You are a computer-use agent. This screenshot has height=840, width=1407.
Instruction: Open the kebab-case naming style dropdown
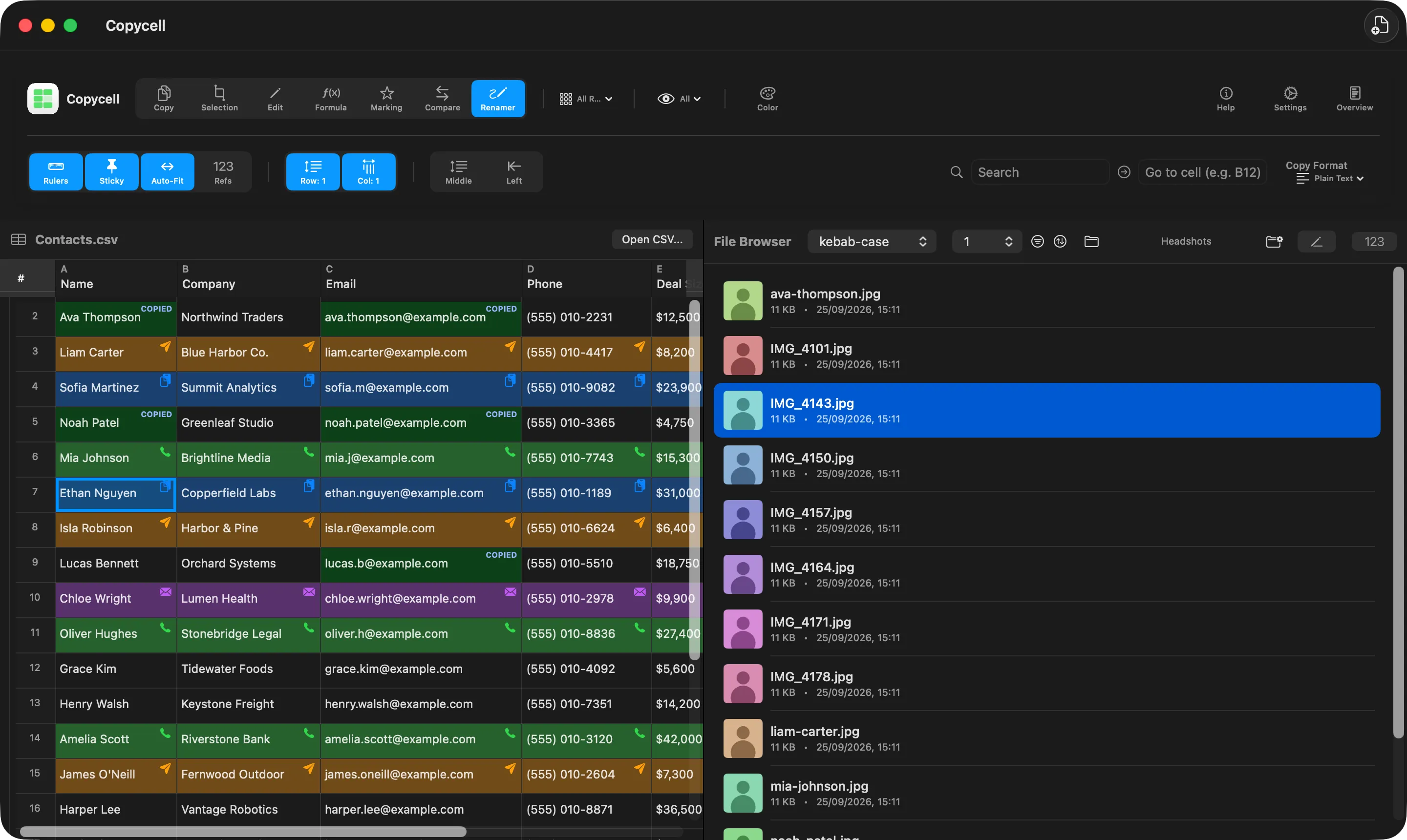coord(872,242)
